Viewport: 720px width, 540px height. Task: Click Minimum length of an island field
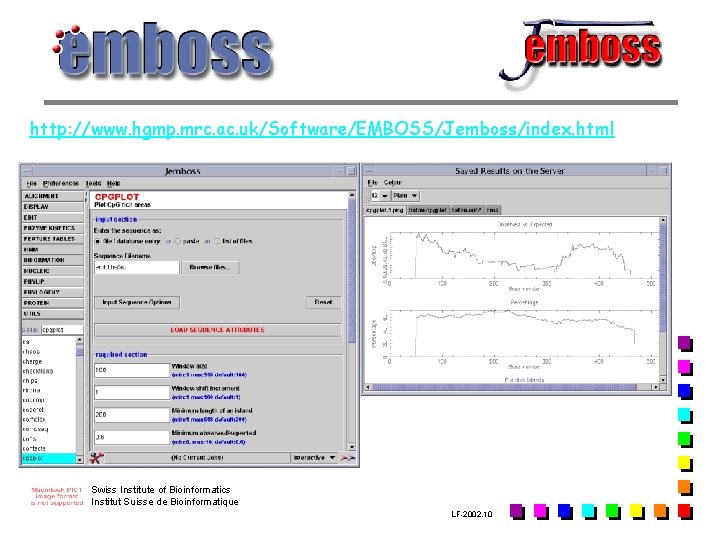(x=132, y=415)
